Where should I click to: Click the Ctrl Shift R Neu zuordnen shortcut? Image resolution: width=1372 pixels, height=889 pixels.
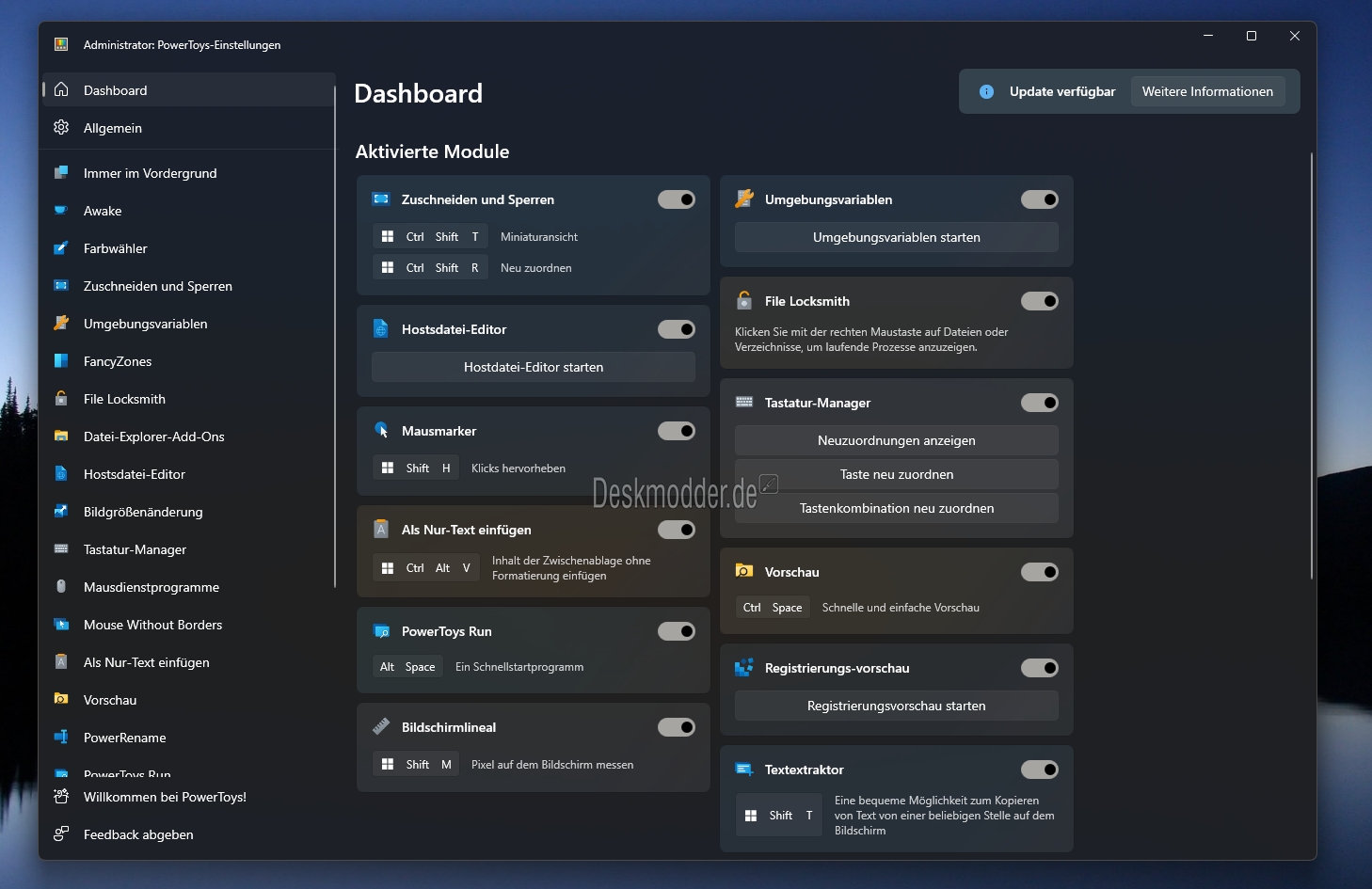(472, 268)
